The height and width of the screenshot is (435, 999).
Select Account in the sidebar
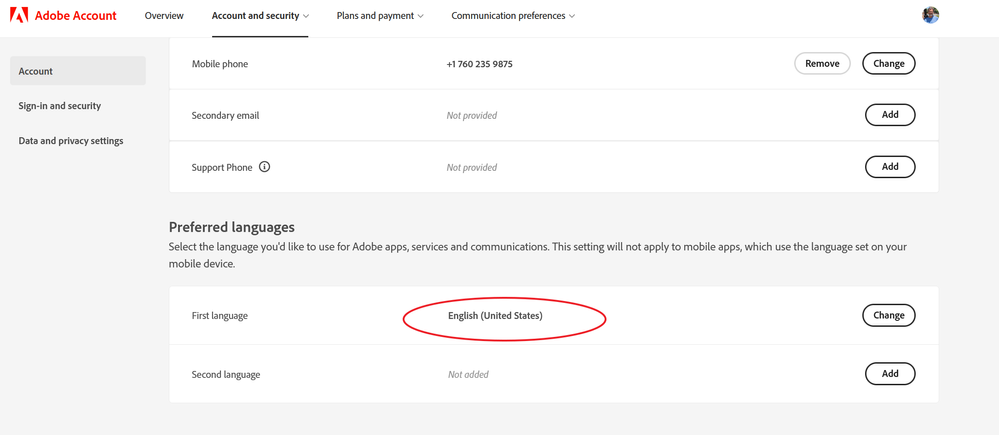tap(78, 71)
